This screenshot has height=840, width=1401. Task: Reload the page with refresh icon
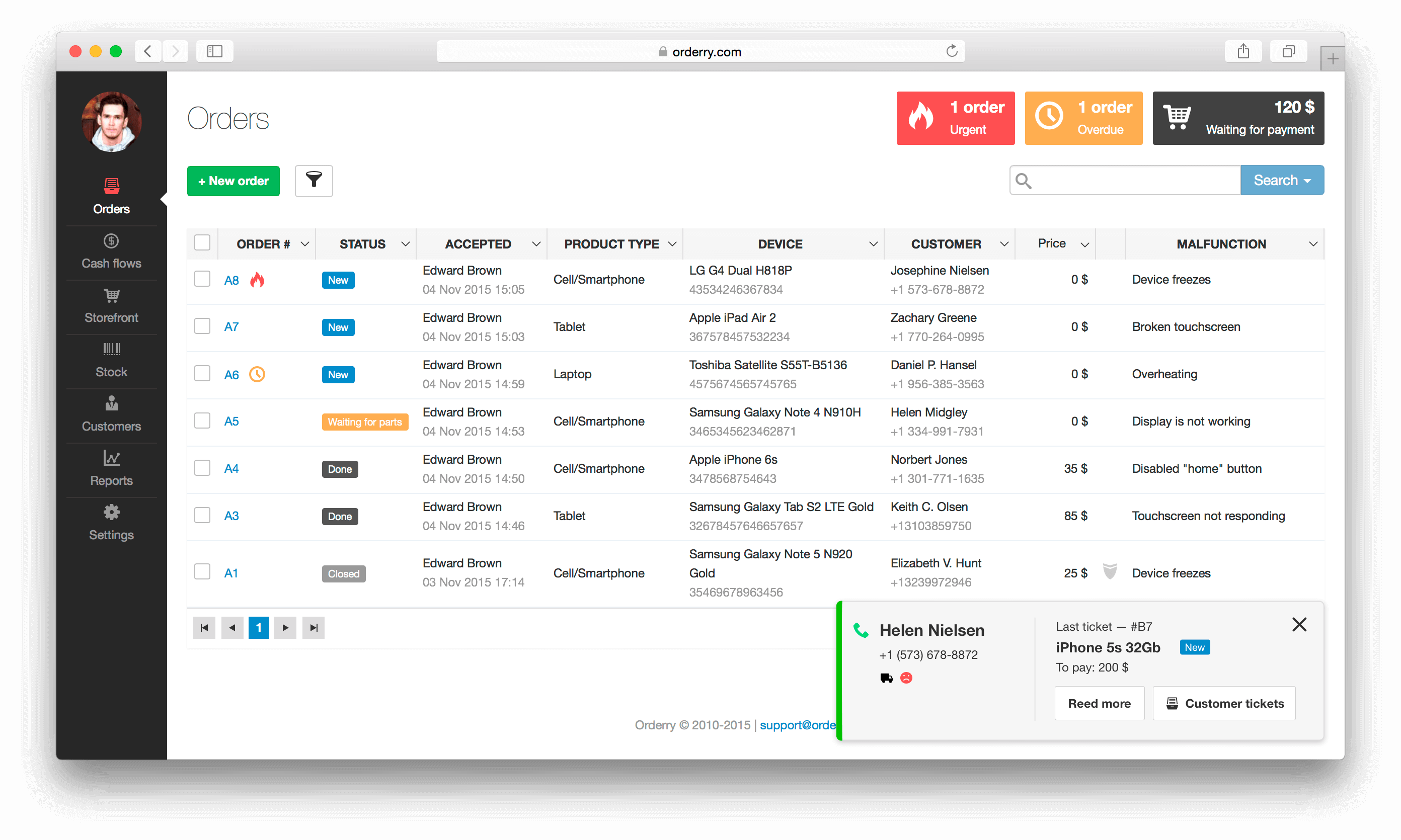(952, 51)
